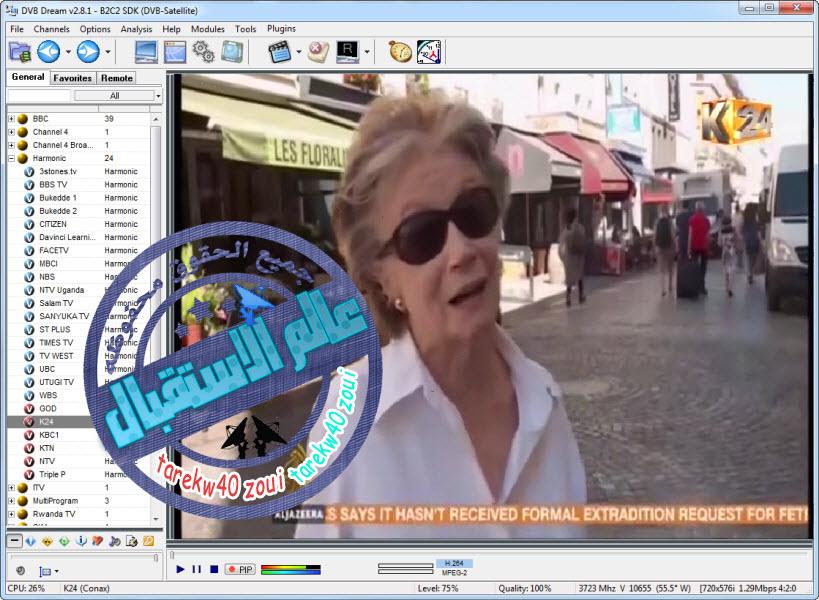819x600 pixels.
Task: Open the stopwatch timer icon
Action: coord(400,52)
